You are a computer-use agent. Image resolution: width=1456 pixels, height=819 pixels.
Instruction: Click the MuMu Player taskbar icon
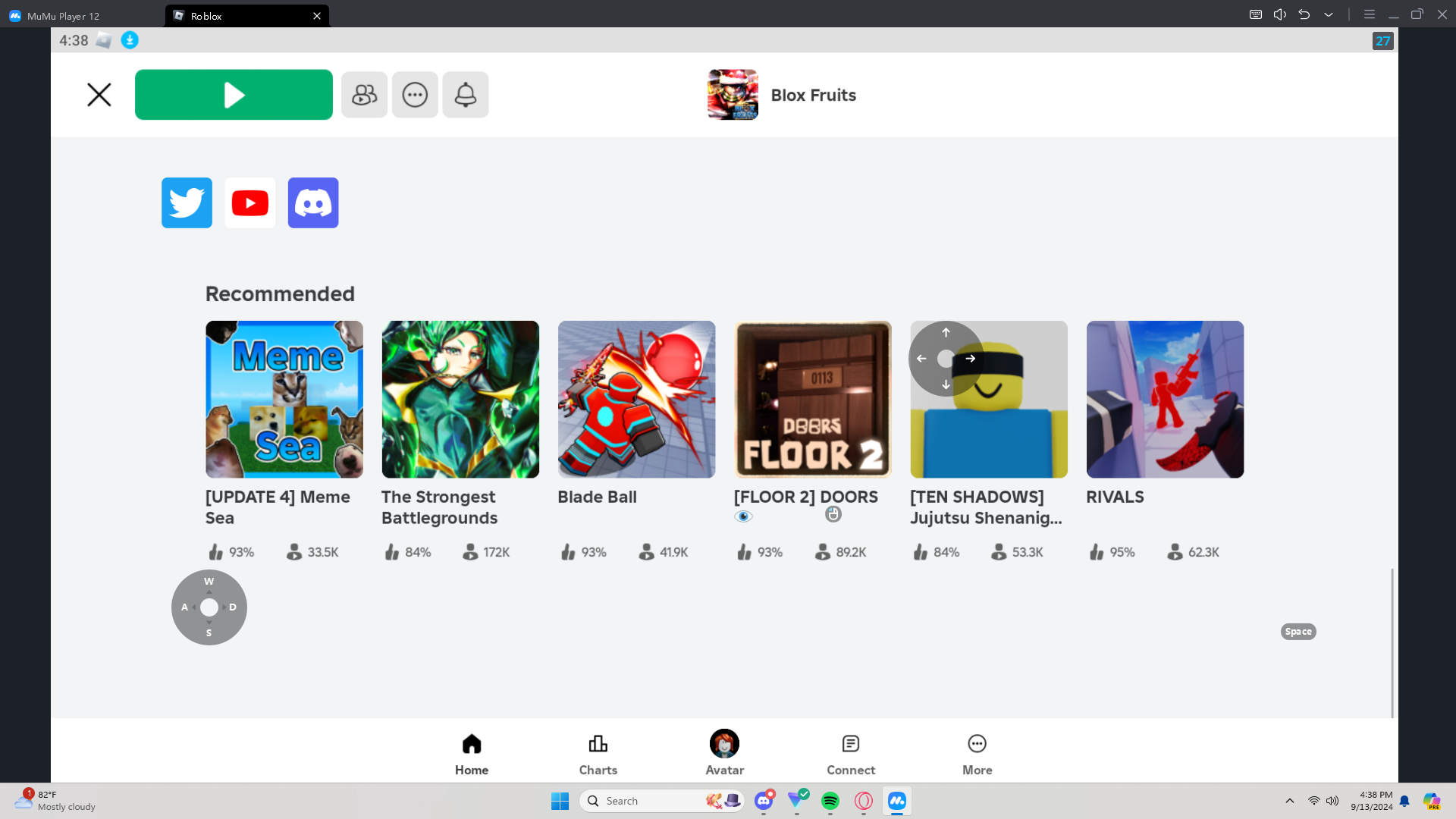tap(897, 801)
